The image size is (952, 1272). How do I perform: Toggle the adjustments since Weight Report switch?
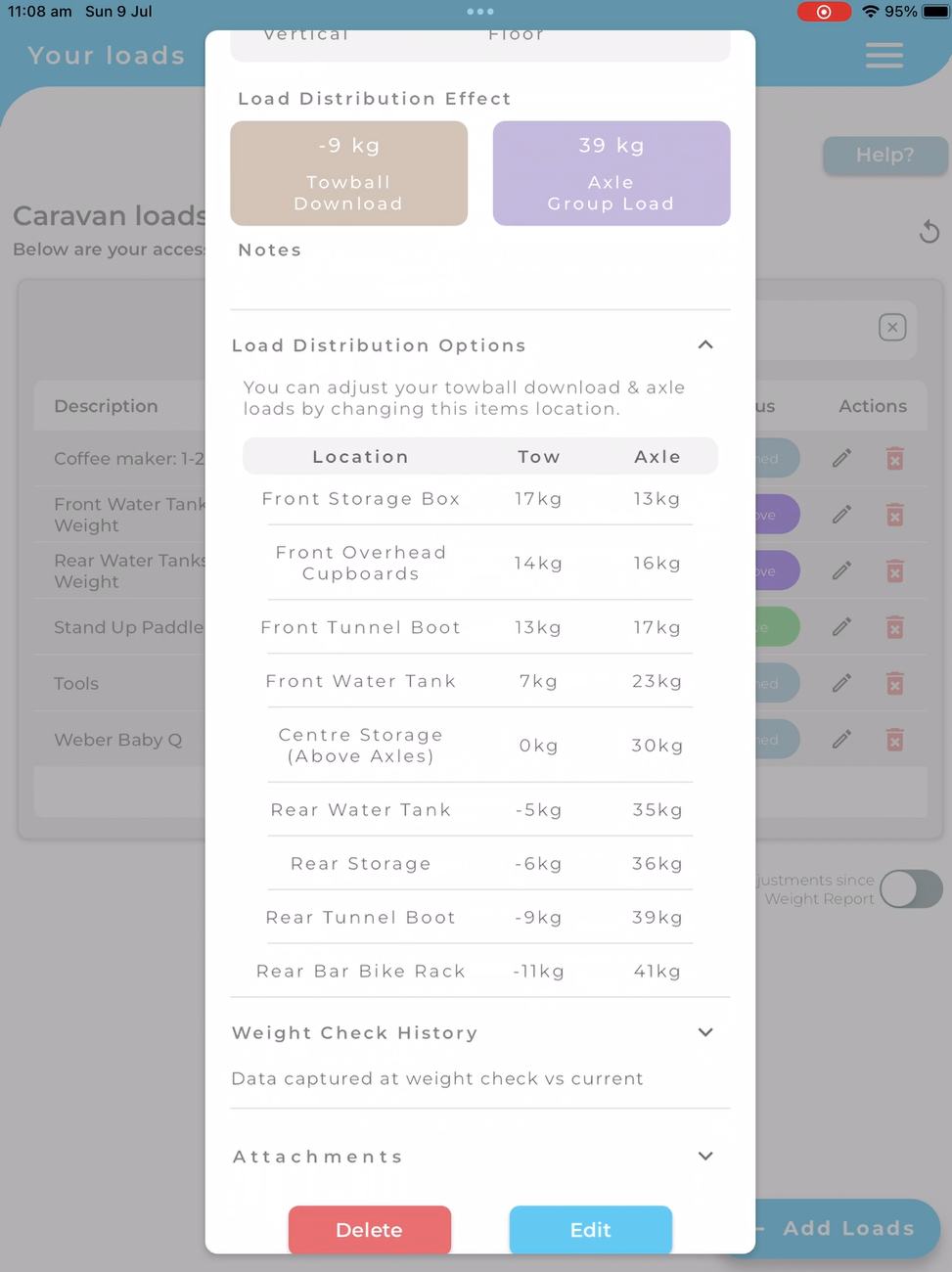coord(910,888)
